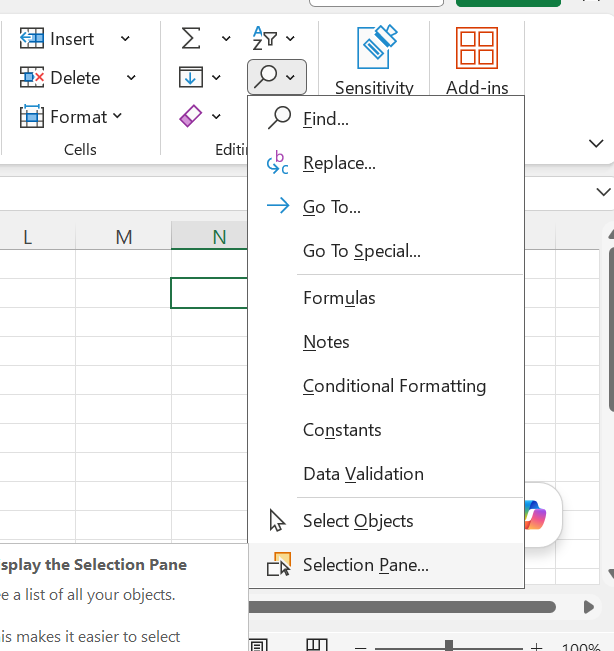The width and height of the screenshot is (614, 651).
Task: Choose Go To... from the menu
Action: 386,207
